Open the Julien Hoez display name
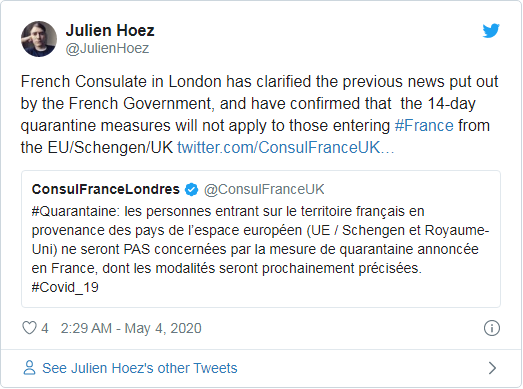 pos(110,30)
